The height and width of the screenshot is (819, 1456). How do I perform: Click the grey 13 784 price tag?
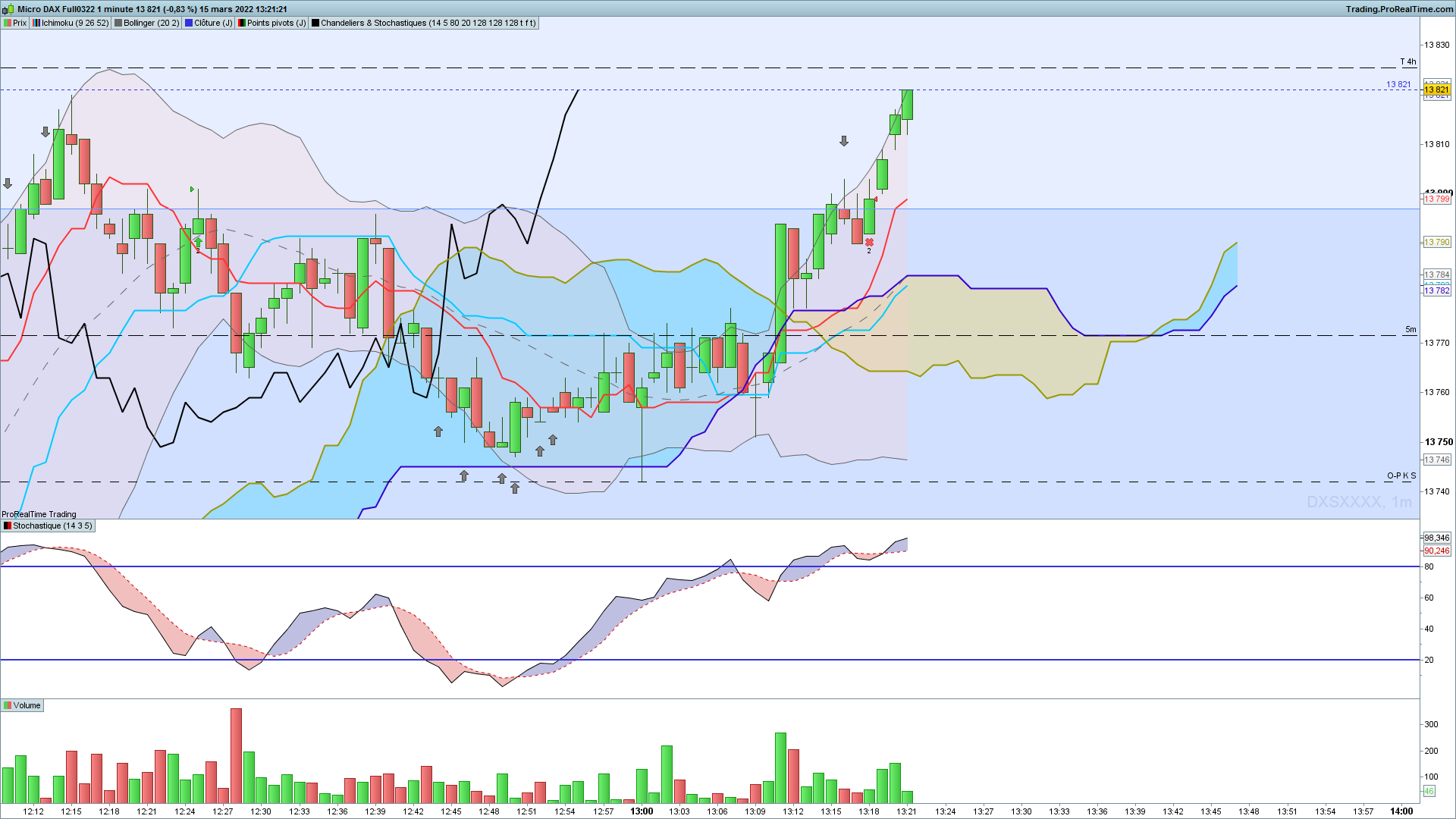pyautogui.click(x=1436, y=275)
